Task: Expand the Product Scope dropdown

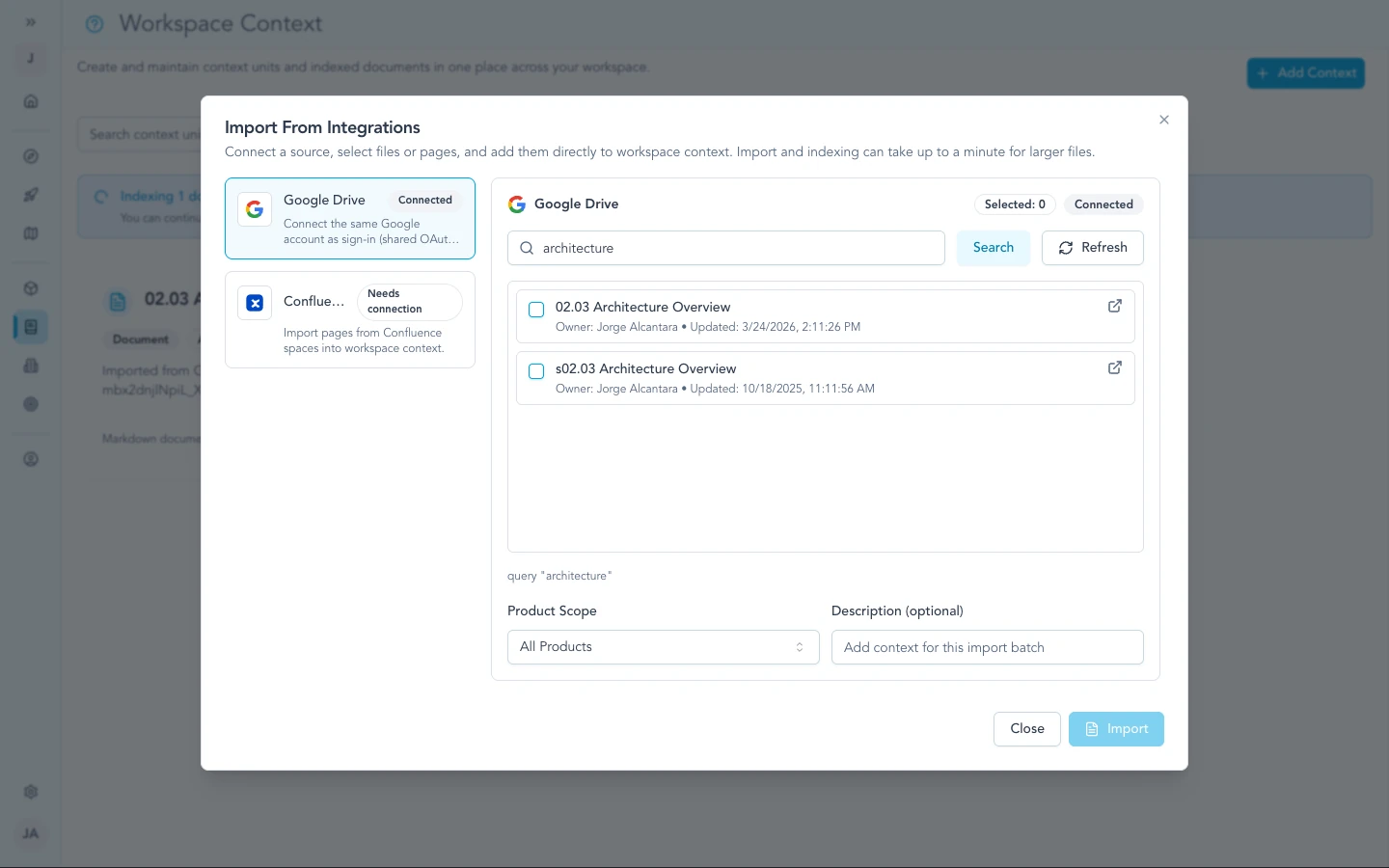Action: pos(663,647)
